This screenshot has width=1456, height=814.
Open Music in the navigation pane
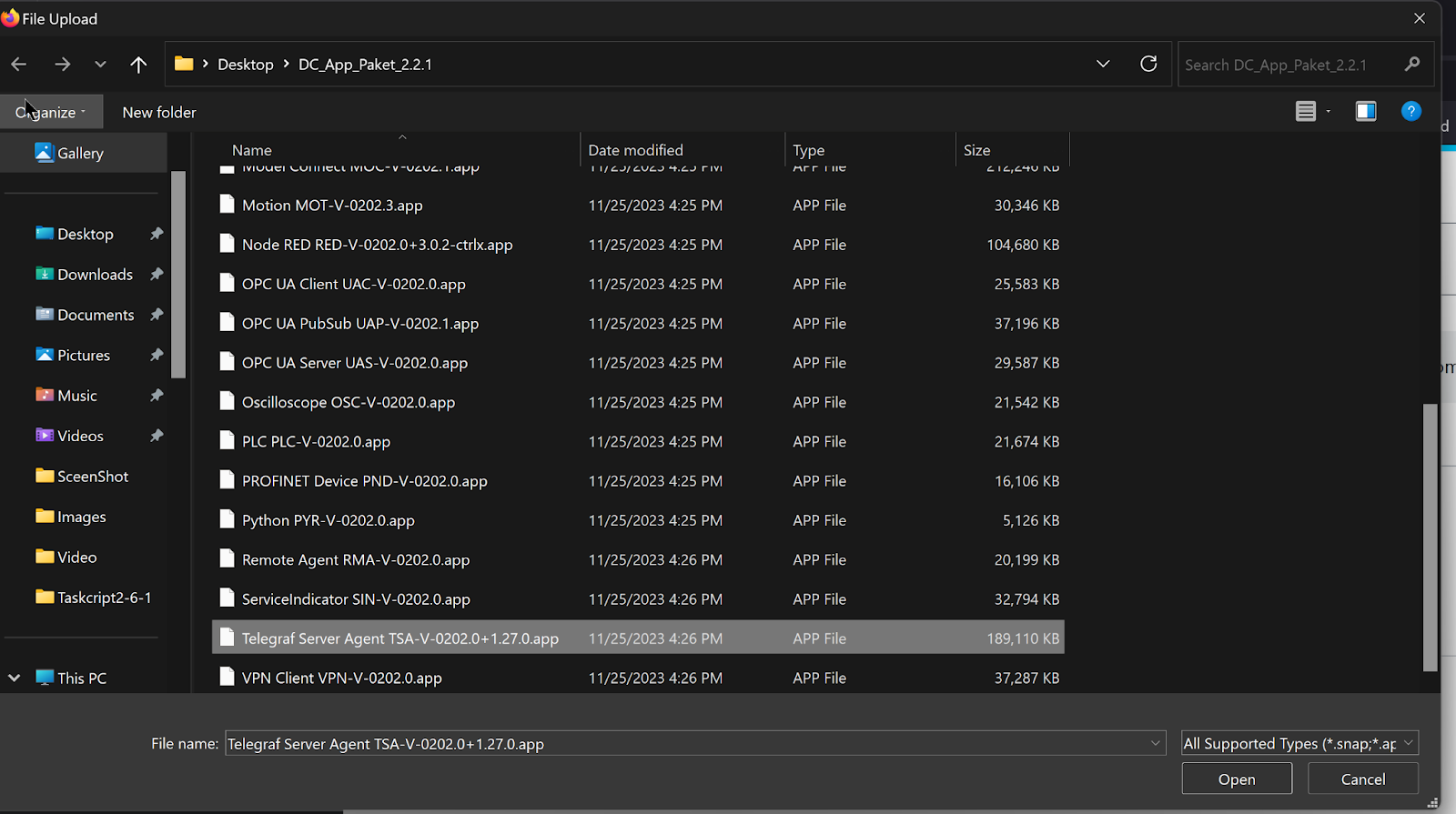77,396
